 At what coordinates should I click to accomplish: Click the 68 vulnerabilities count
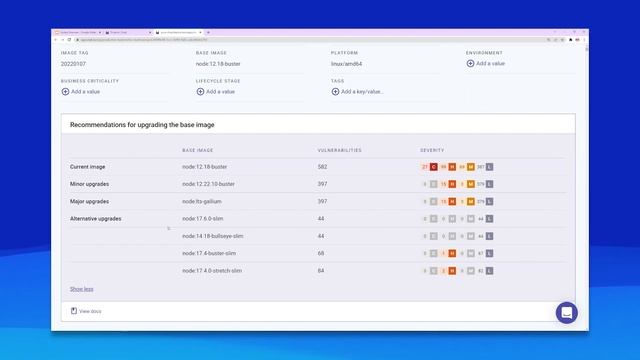pyautogui.click(x=321, y=253)
